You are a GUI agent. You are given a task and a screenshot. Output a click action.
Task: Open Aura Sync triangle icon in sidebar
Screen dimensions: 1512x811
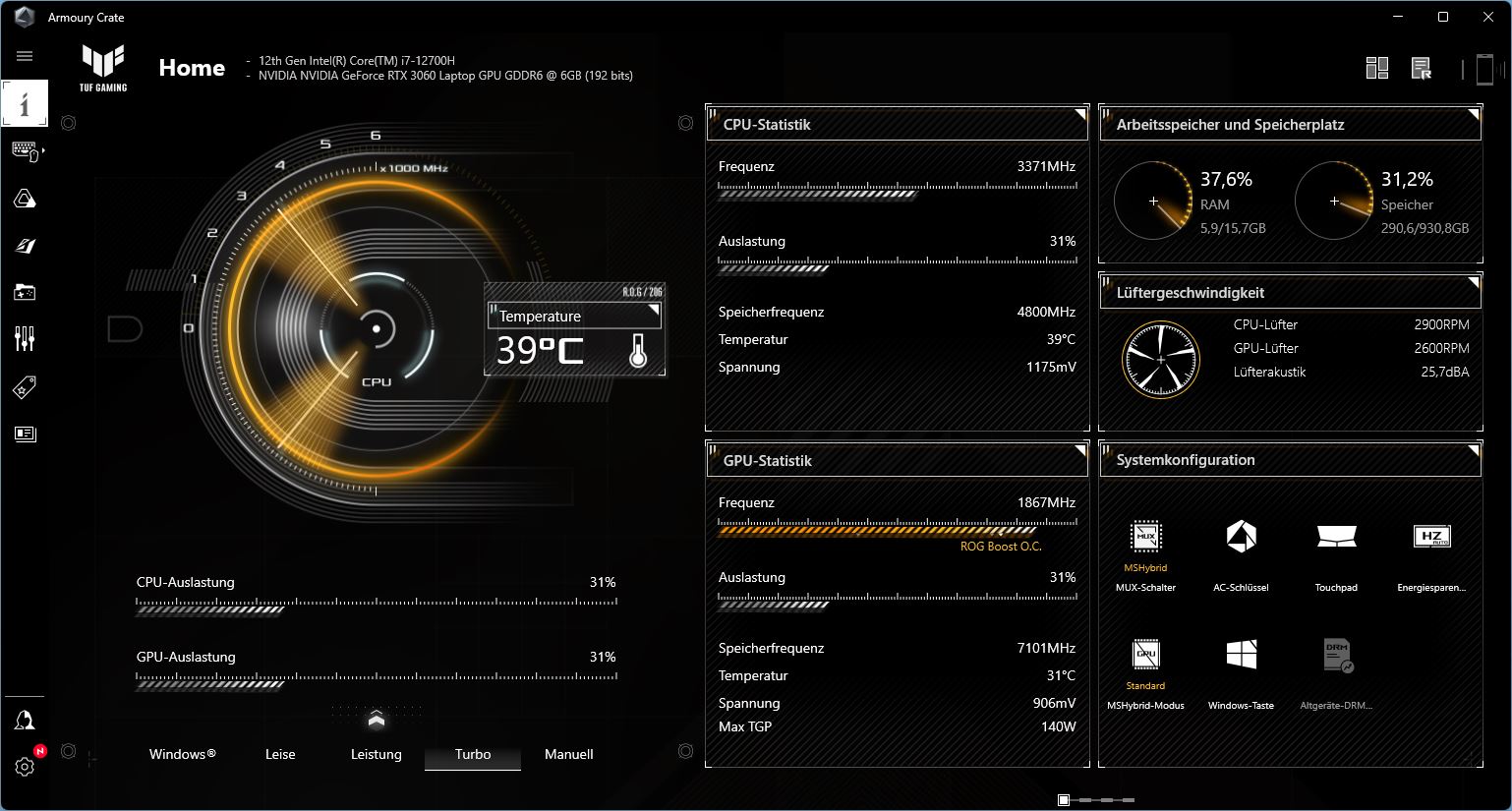point(25,199)
